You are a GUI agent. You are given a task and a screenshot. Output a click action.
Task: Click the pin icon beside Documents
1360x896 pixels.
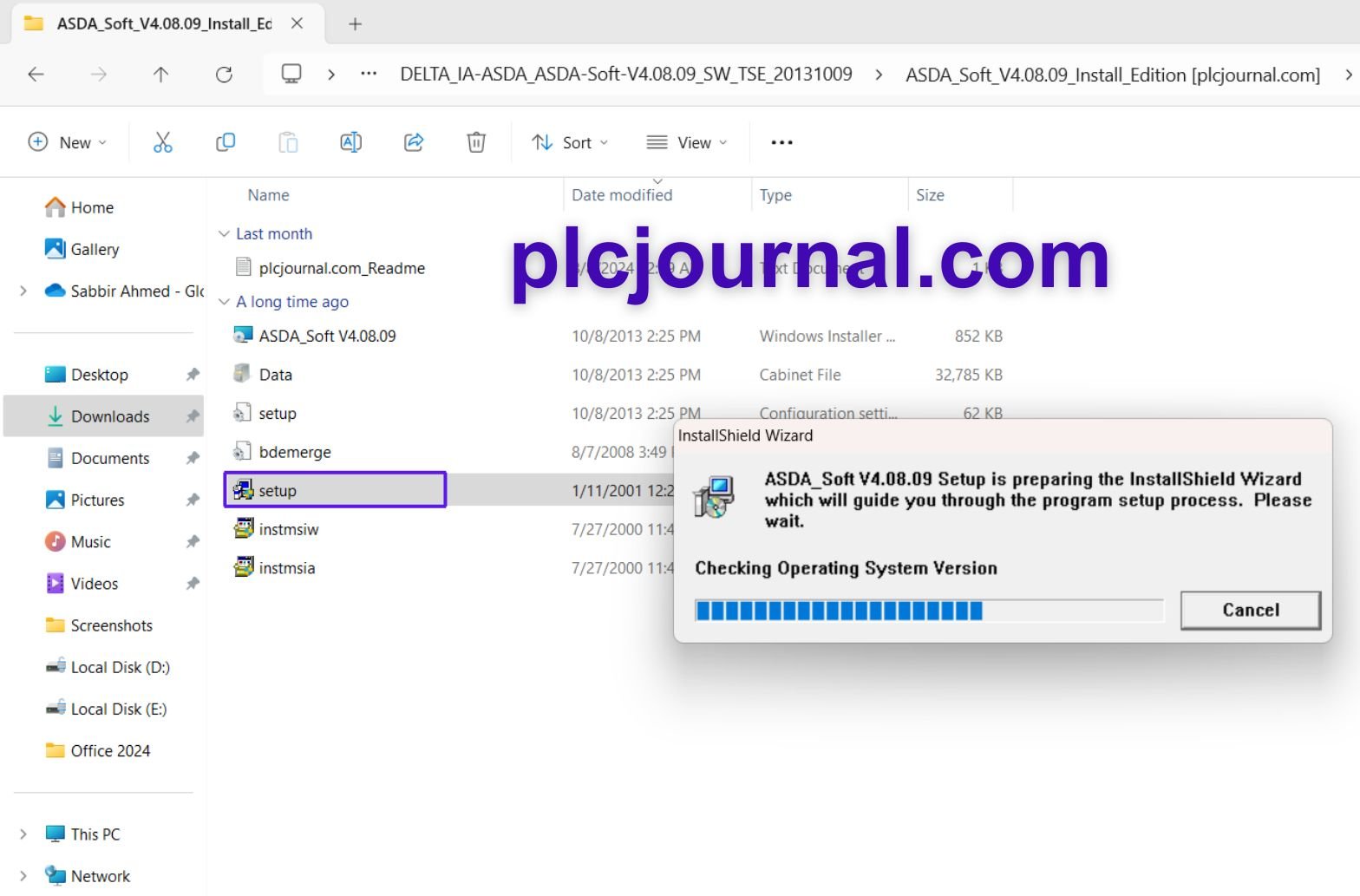point(192,458)
